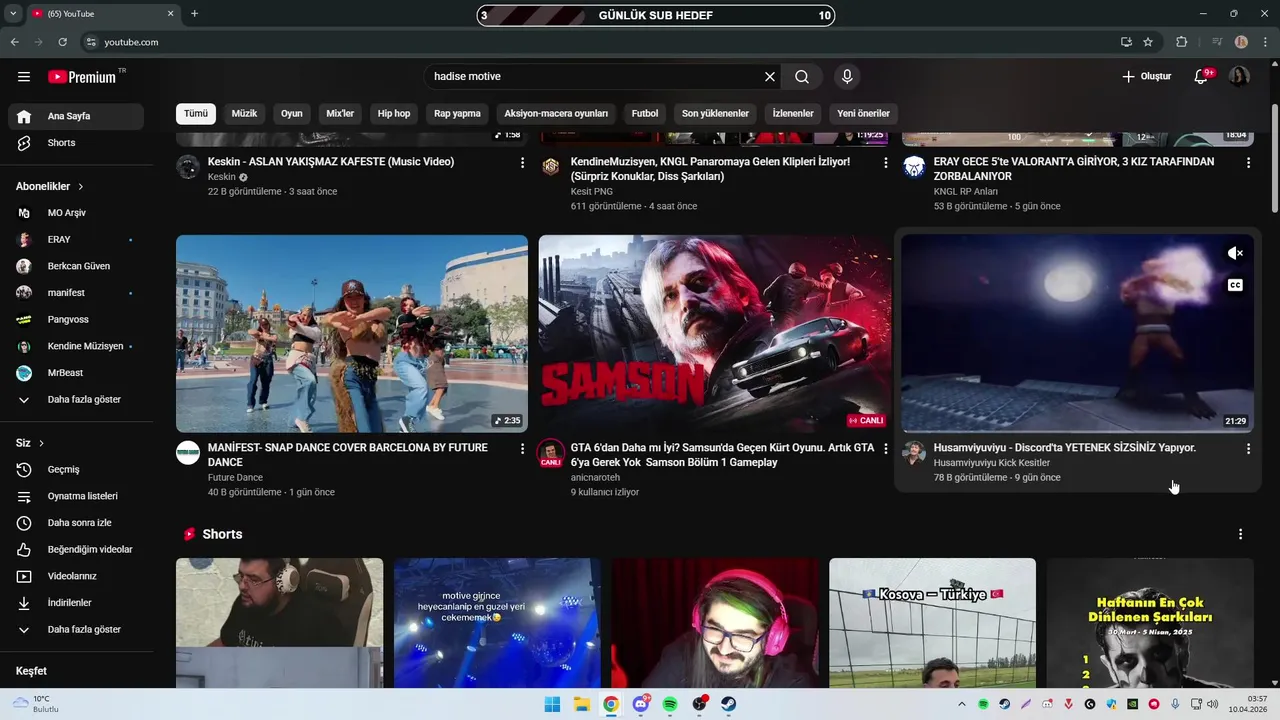
Task: Open MANİFEST Snap Dance Barcelona thumbnail
Action: tap(352, 333)
